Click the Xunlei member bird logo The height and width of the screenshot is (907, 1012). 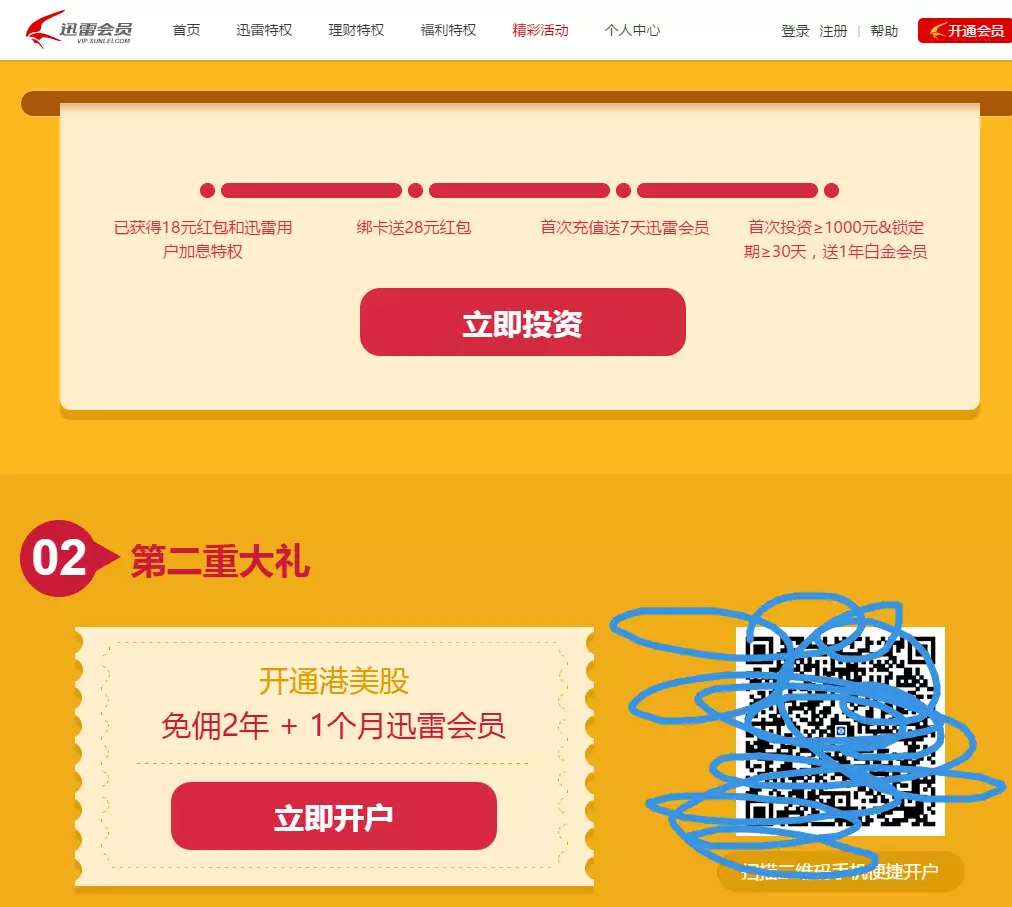tap(79, 28)
